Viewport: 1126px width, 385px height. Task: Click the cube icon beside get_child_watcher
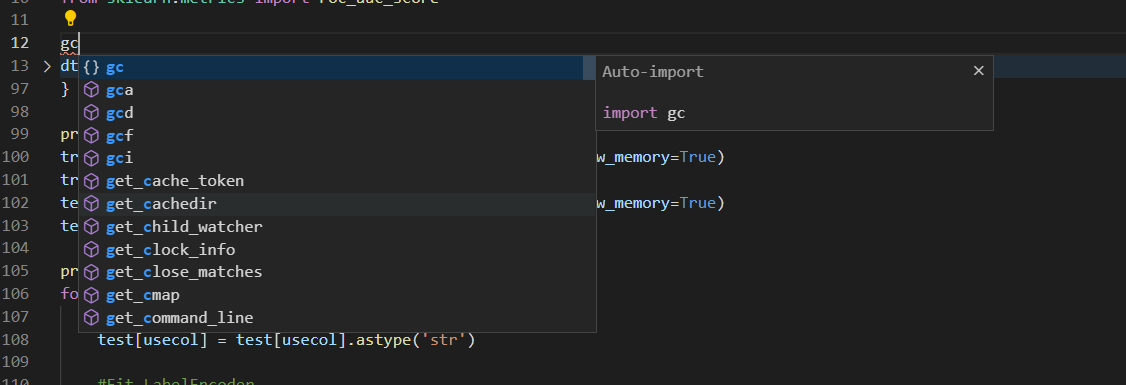point(91,227)
